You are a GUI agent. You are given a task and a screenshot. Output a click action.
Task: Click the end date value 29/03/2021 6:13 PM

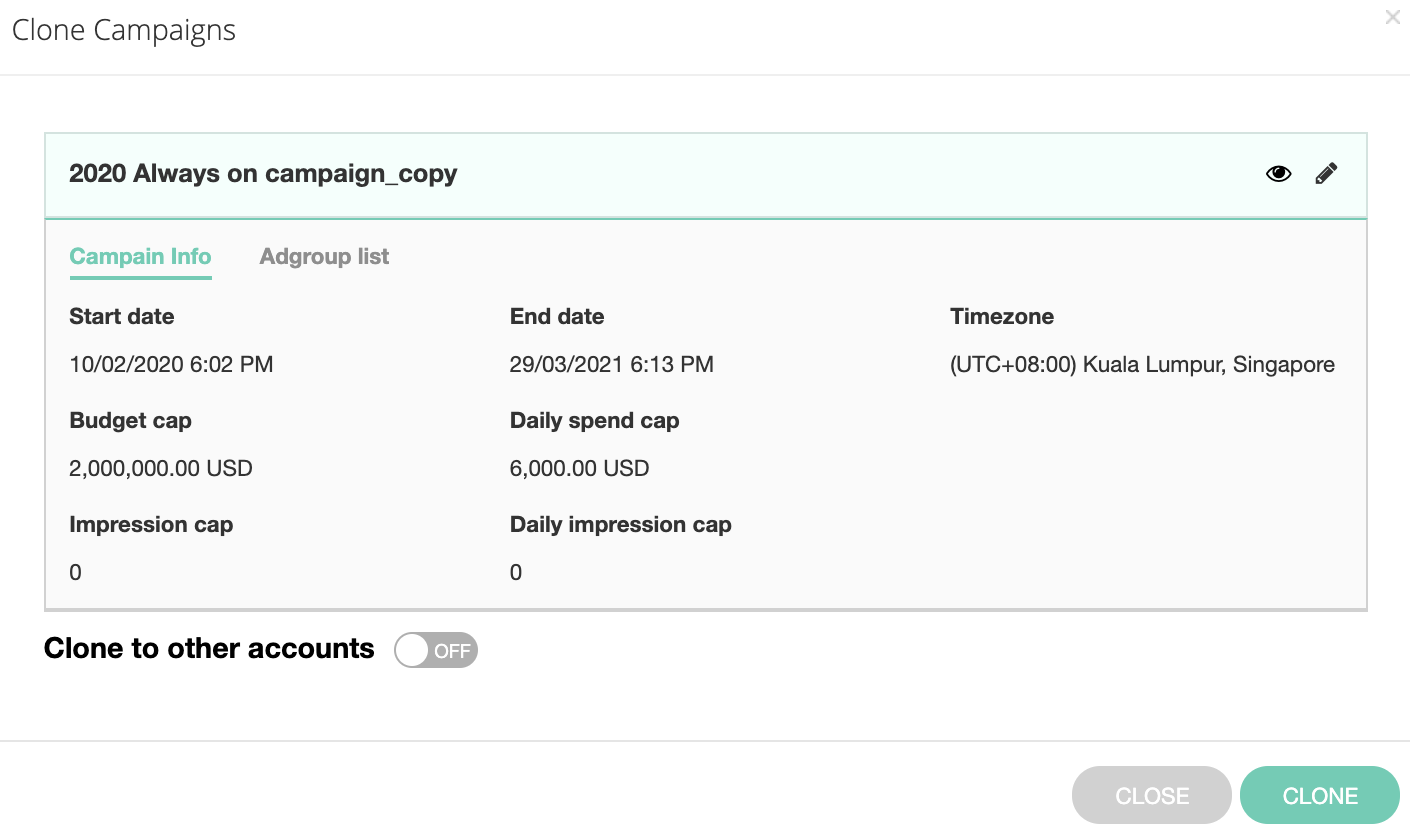coord(611,365)
